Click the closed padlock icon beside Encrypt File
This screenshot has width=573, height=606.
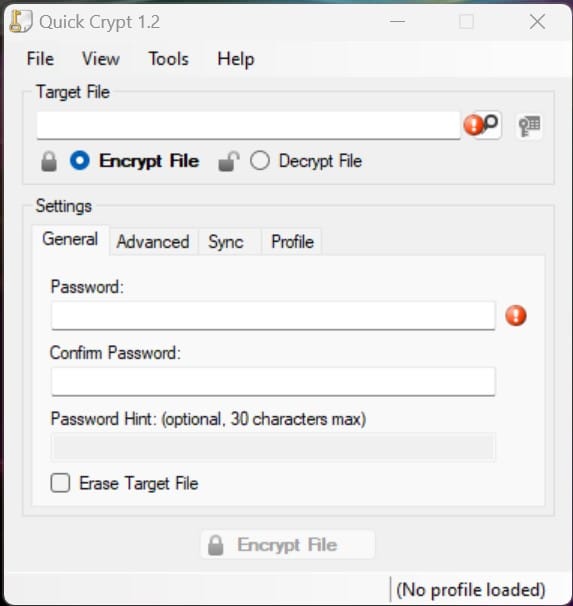point(49,161)
